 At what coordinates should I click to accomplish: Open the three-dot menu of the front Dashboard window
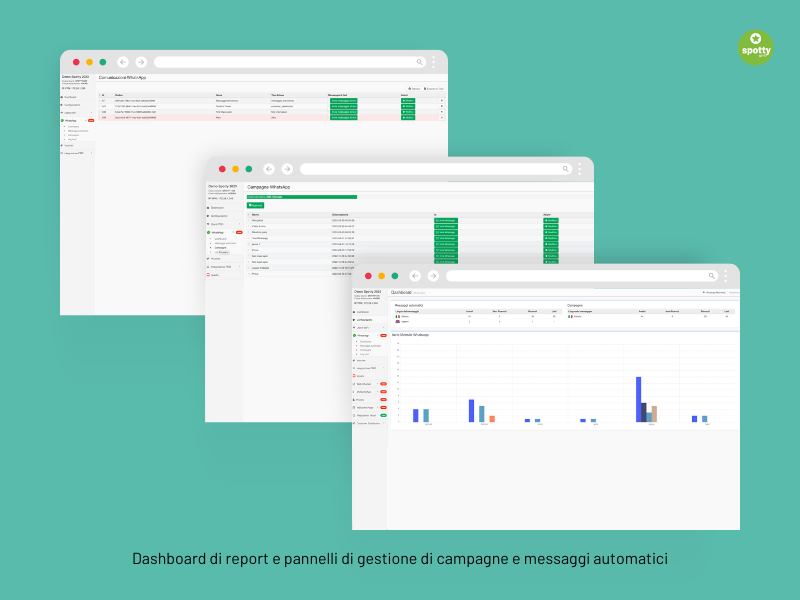[726, 276]
